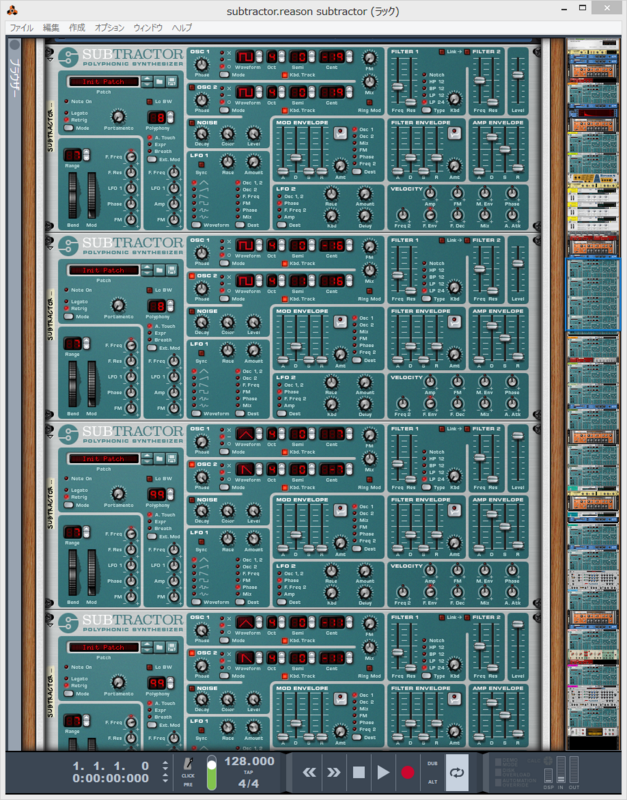Click save patch floppy icon on third Subtractor

coord(171,458)
